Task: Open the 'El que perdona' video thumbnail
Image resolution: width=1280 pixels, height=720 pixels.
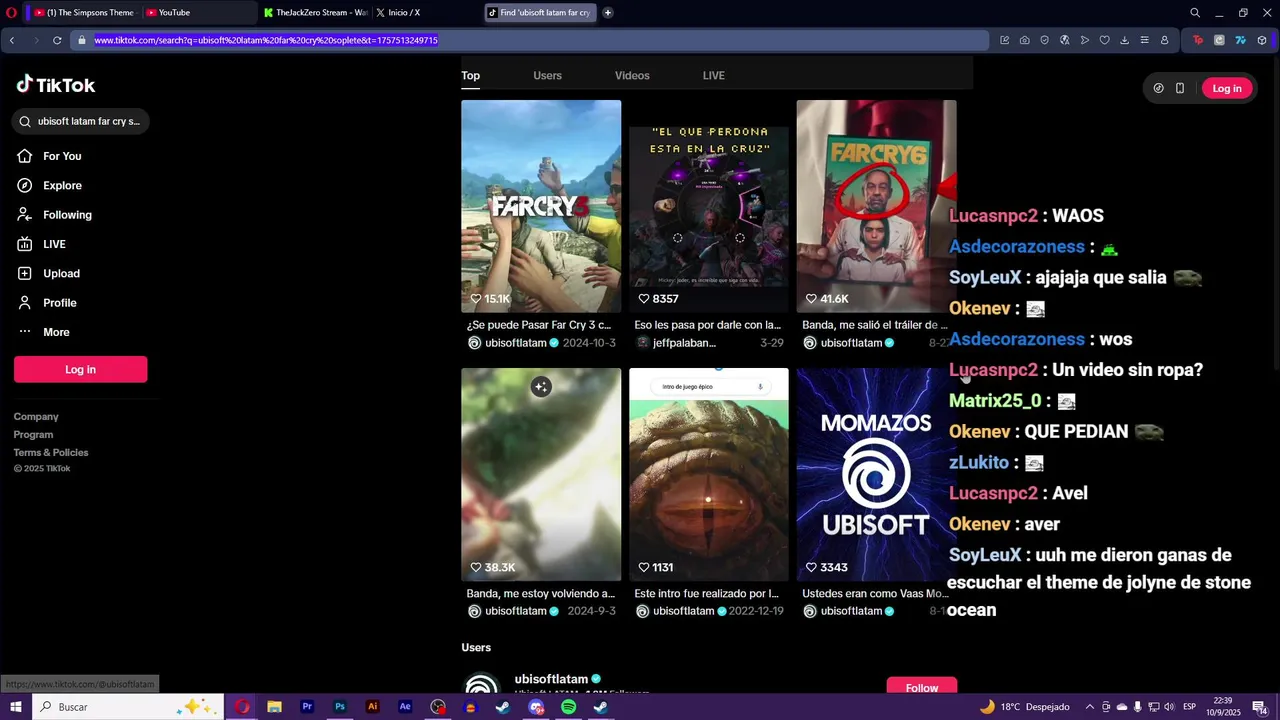Action: pos(709,206)
